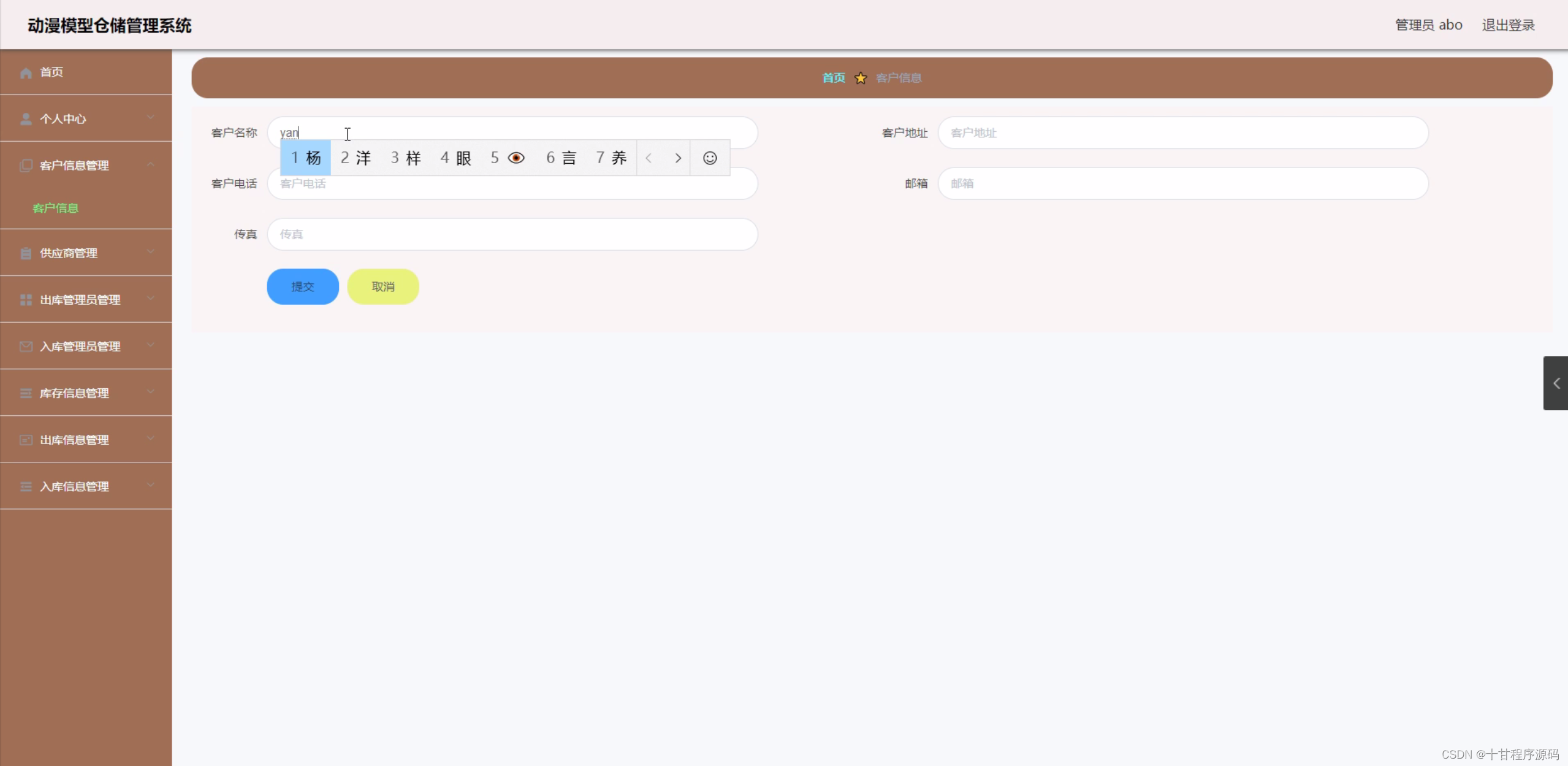This screenshot has width=1568, height=766.
Task: Click the grid icon beside 出库管理员管理
Action: point(26,300)
